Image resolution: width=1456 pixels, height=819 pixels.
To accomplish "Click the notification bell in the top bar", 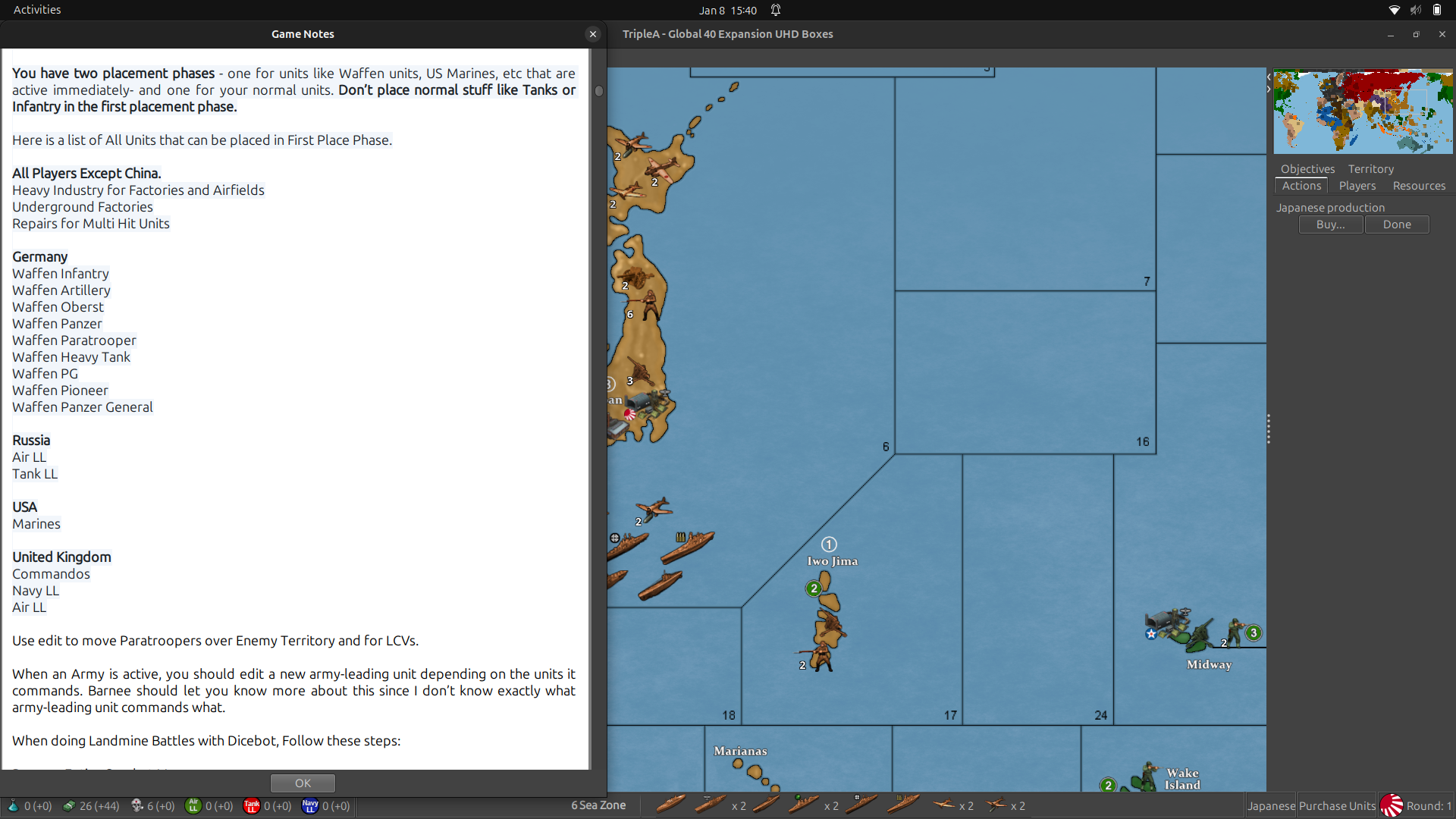I will pos(774,10).
